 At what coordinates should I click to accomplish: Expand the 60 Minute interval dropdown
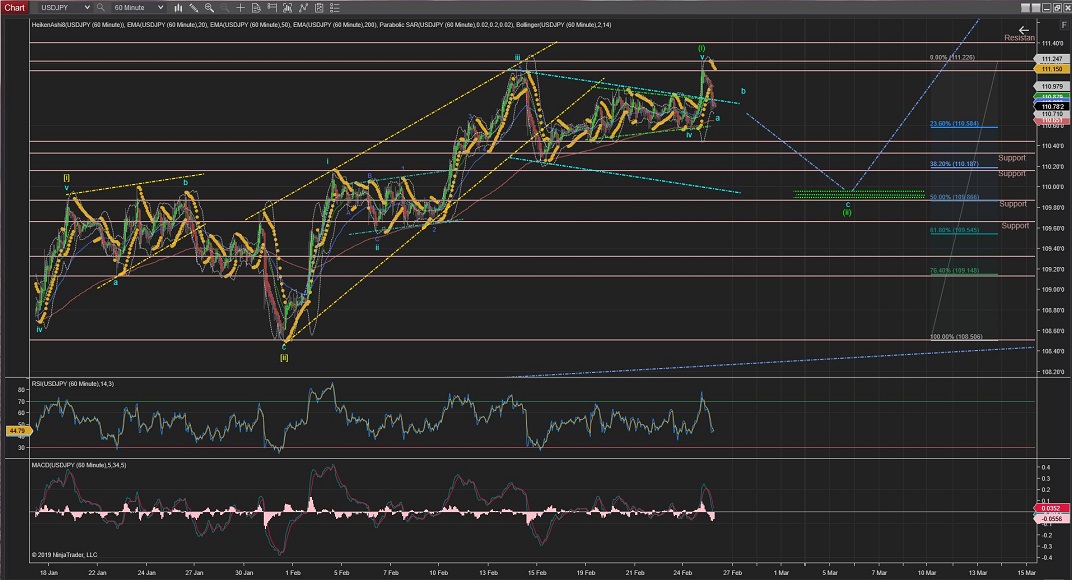coord(159,7)
